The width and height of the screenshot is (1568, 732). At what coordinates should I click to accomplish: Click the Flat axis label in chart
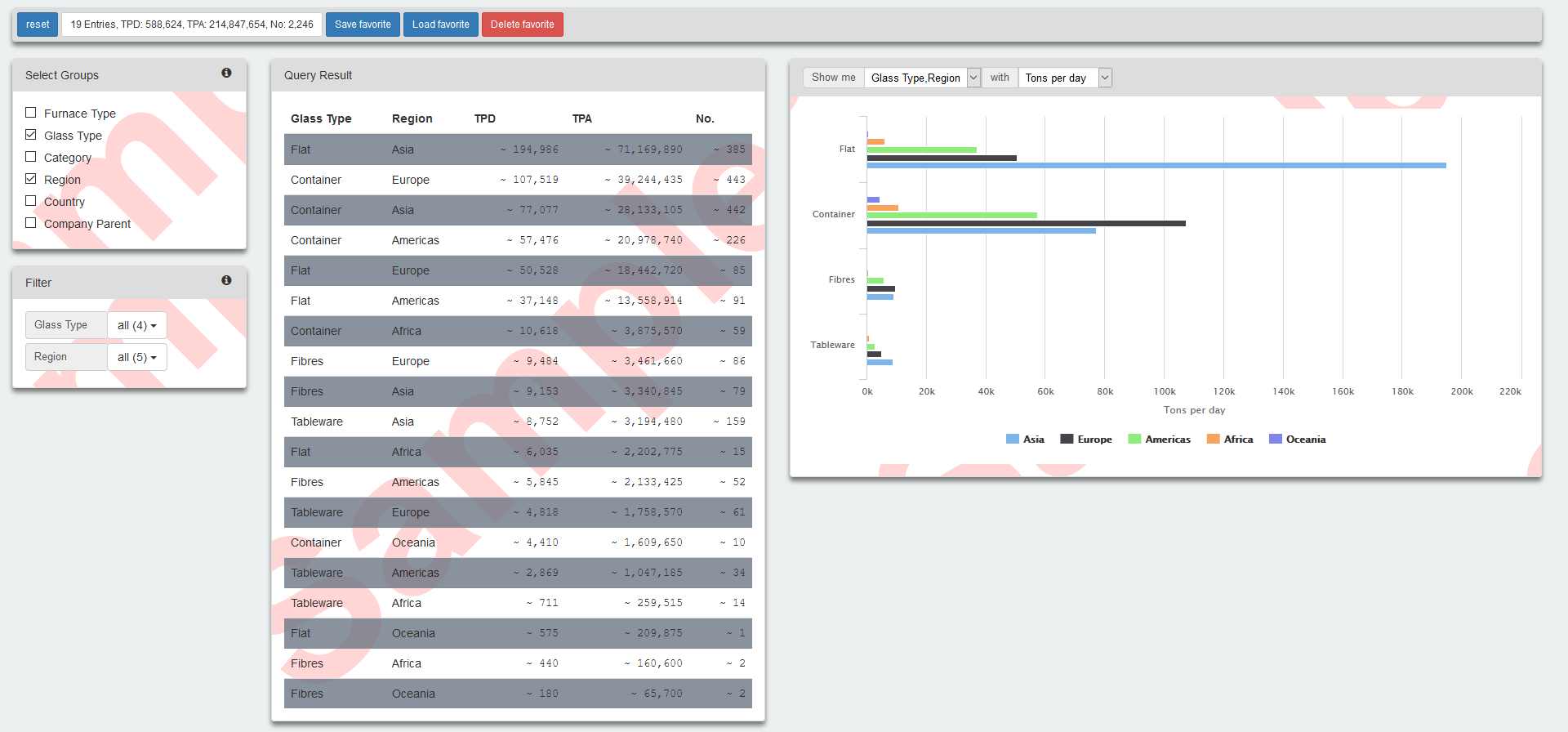(x=847, y=149)
